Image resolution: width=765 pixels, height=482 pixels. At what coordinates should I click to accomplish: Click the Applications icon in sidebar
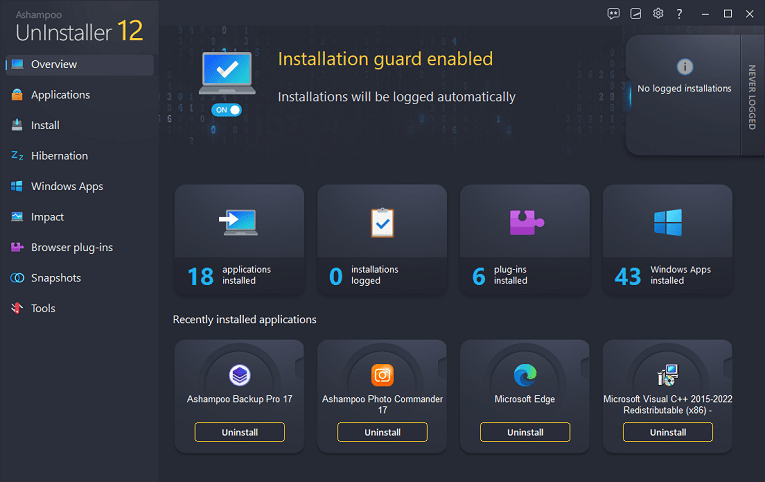pos(17,95)
